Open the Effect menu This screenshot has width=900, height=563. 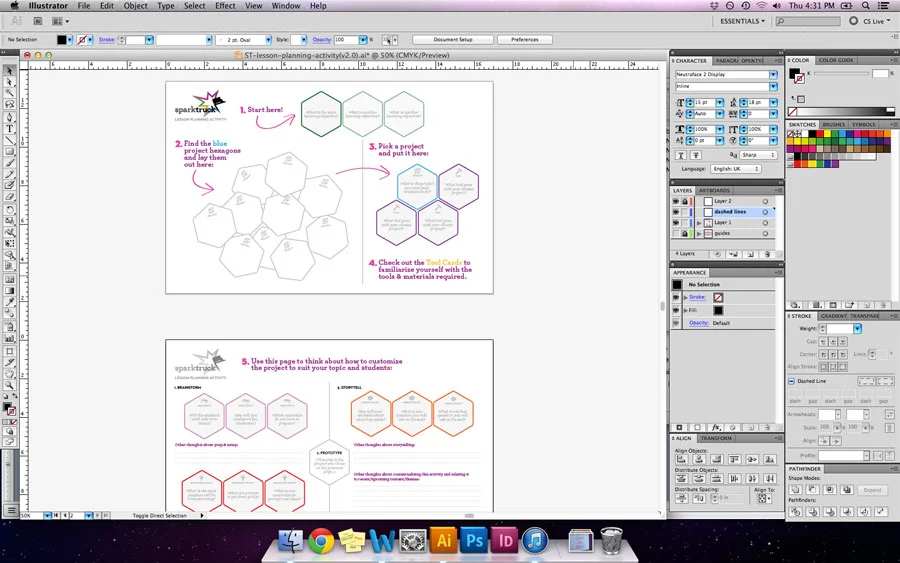tap(225, 6)
